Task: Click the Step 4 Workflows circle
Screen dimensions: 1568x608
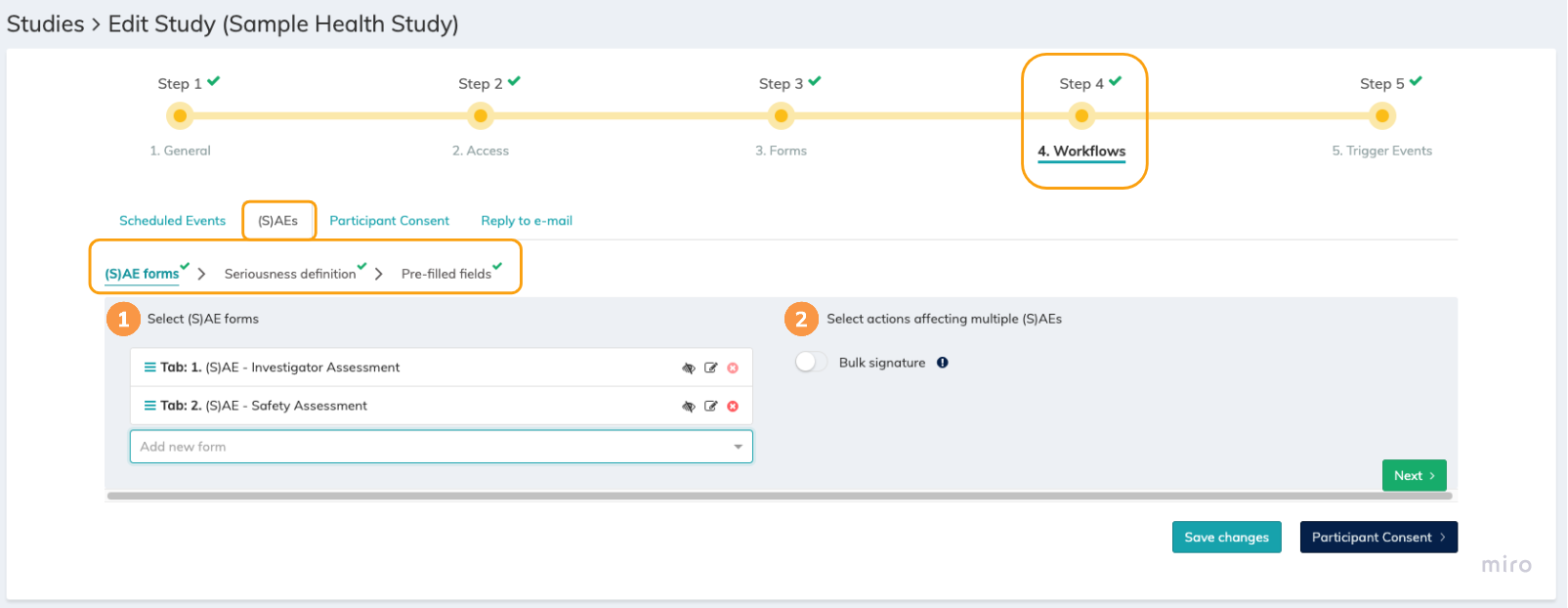Action: click(x=1081, y=116)
